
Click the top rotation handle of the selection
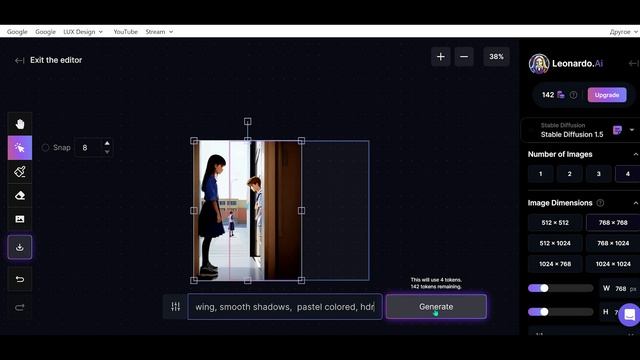point(247,121)
